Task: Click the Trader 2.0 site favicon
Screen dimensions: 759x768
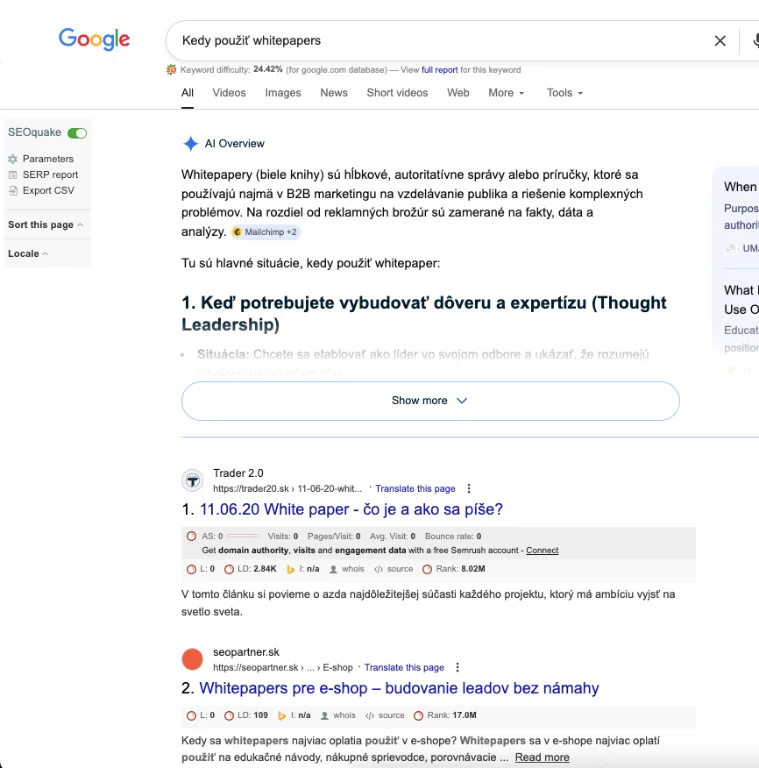Action: (x=192, y=481)
